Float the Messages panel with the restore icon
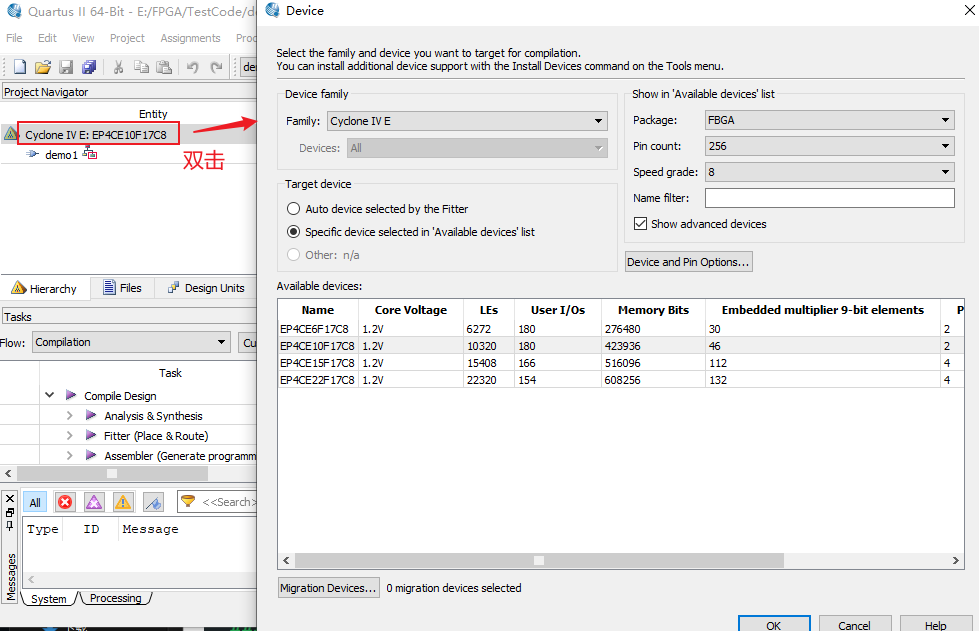 [x=10, y=512]
